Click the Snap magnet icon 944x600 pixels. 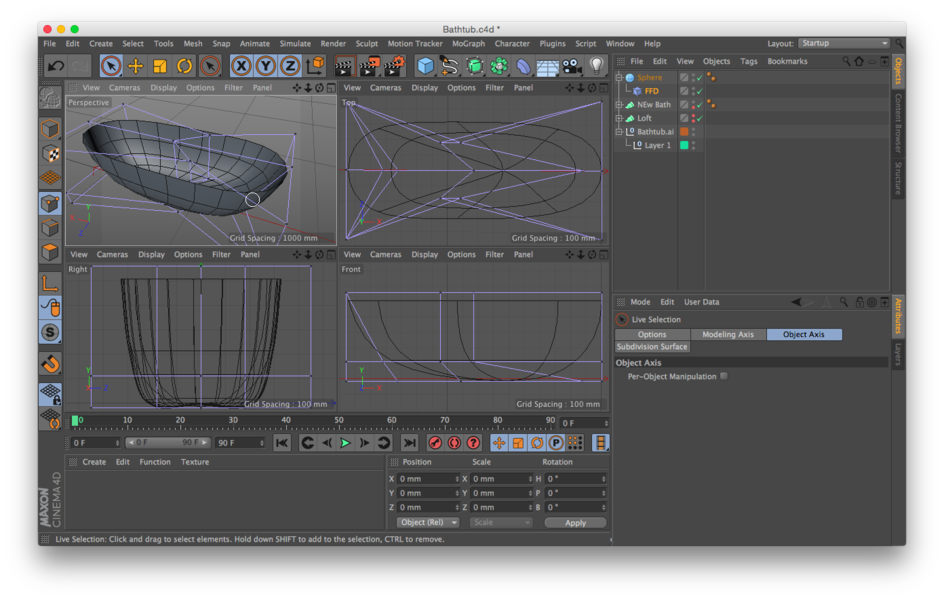(51, 363)
